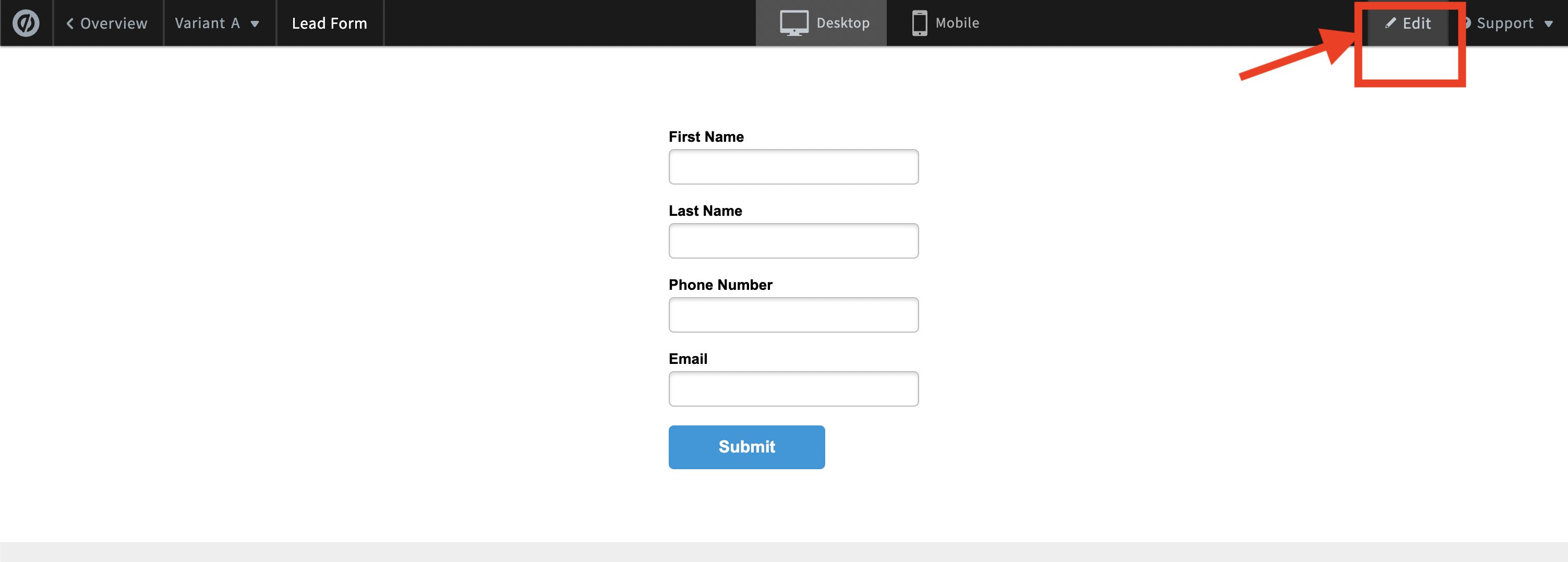The width and height of the screenshot is (1568, 562).
Task: Click into the First Name field
Action: (793, 167)
